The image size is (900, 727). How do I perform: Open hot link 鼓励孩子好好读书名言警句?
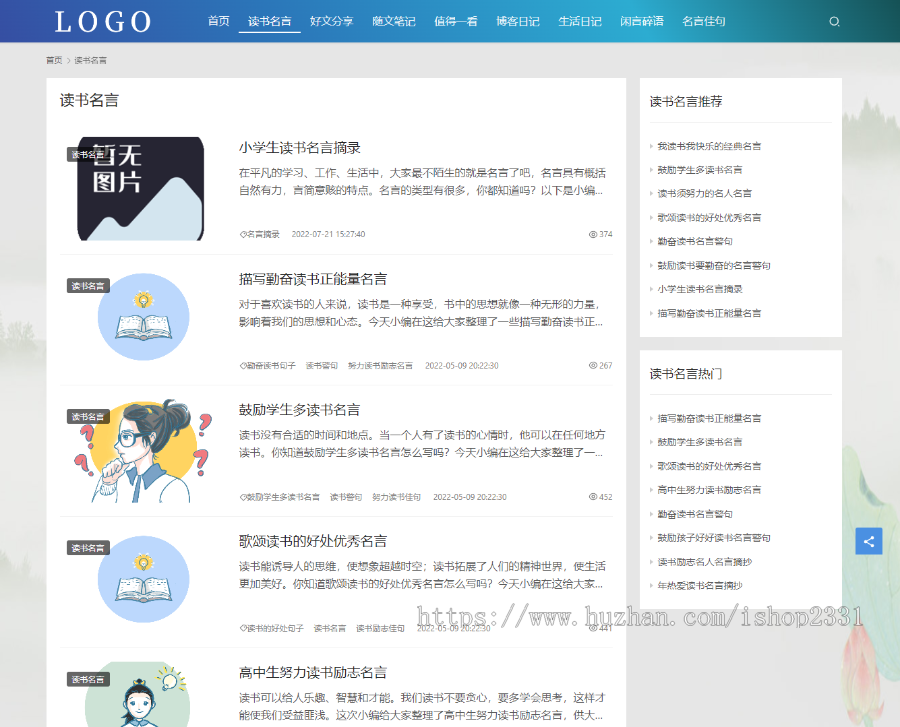(713, 538)
